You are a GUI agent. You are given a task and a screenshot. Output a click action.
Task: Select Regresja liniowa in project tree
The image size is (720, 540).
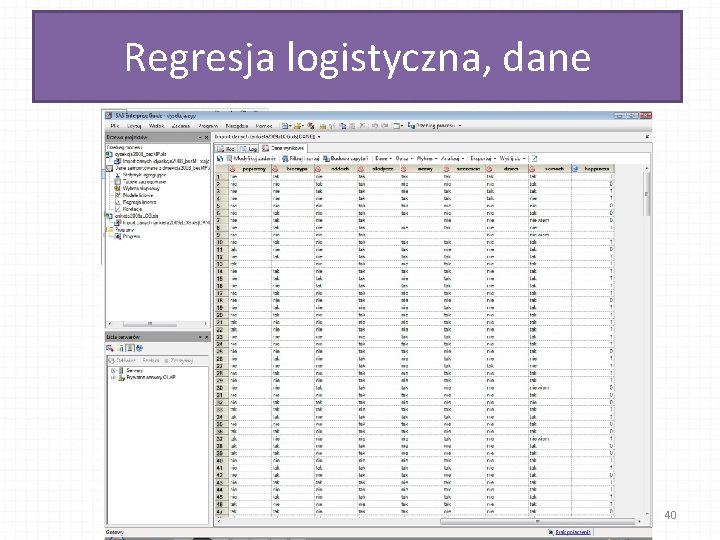coord(140,202)
